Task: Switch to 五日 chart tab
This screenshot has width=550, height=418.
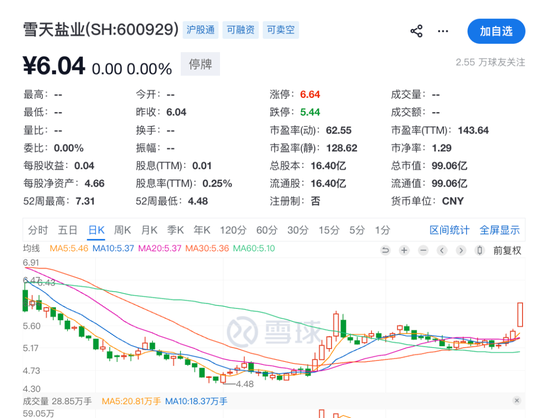Action: 67,230
